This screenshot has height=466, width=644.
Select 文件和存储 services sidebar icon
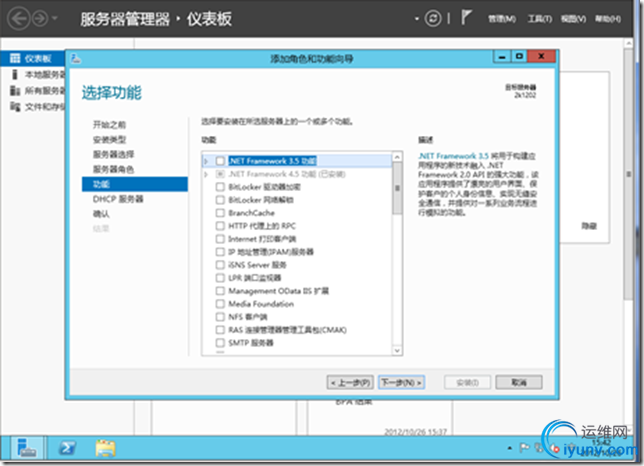tap(15, 107)
